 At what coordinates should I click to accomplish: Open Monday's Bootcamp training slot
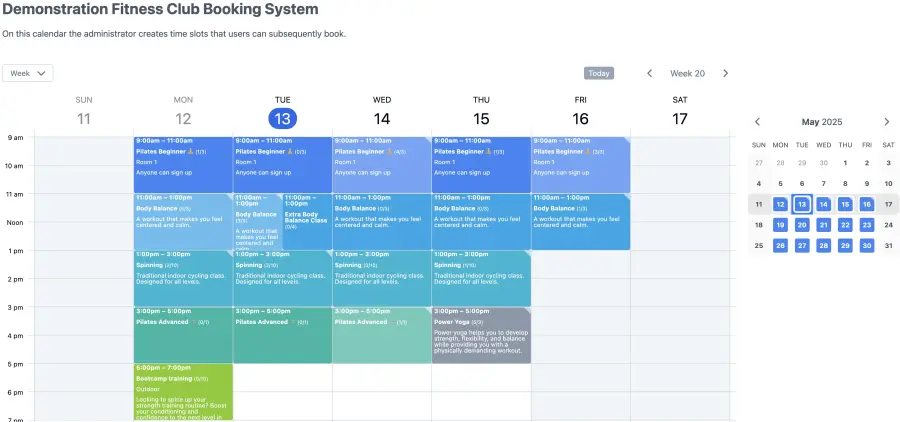tap(183, 392)
